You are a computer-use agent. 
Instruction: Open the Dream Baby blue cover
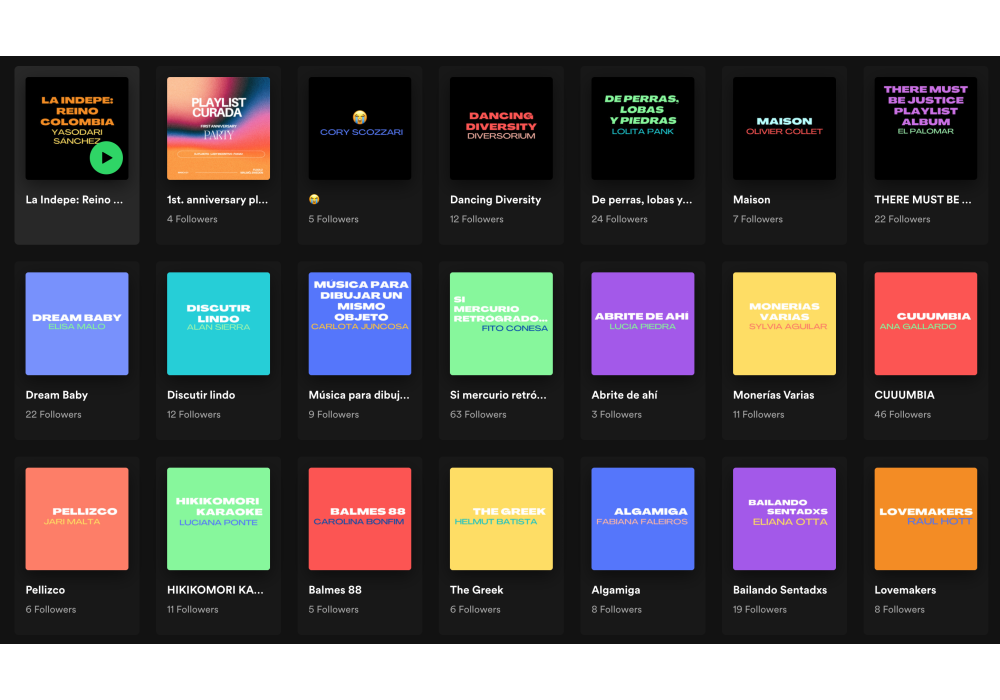click(x=77, y=323)
